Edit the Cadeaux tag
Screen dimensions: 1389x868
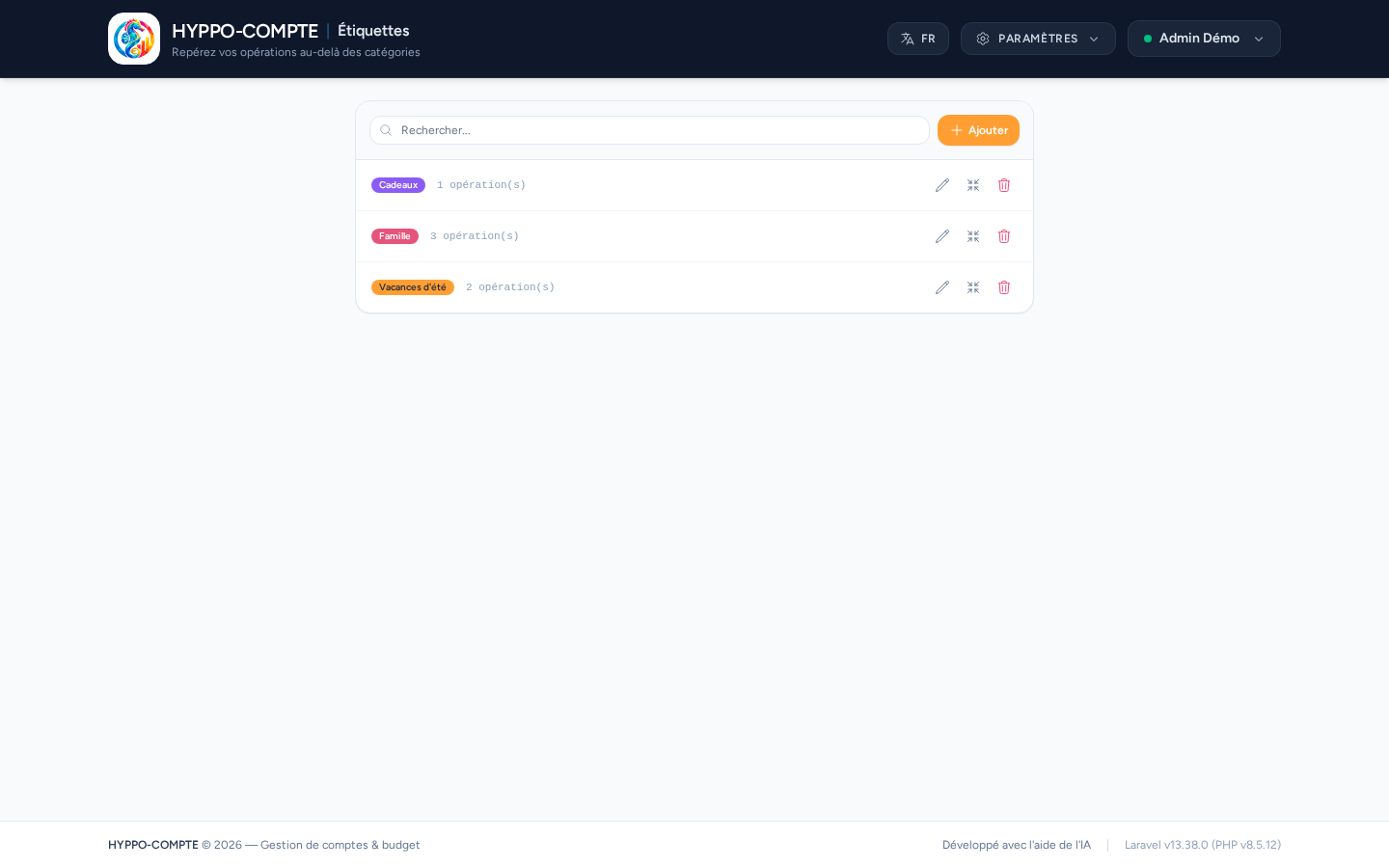942,185
